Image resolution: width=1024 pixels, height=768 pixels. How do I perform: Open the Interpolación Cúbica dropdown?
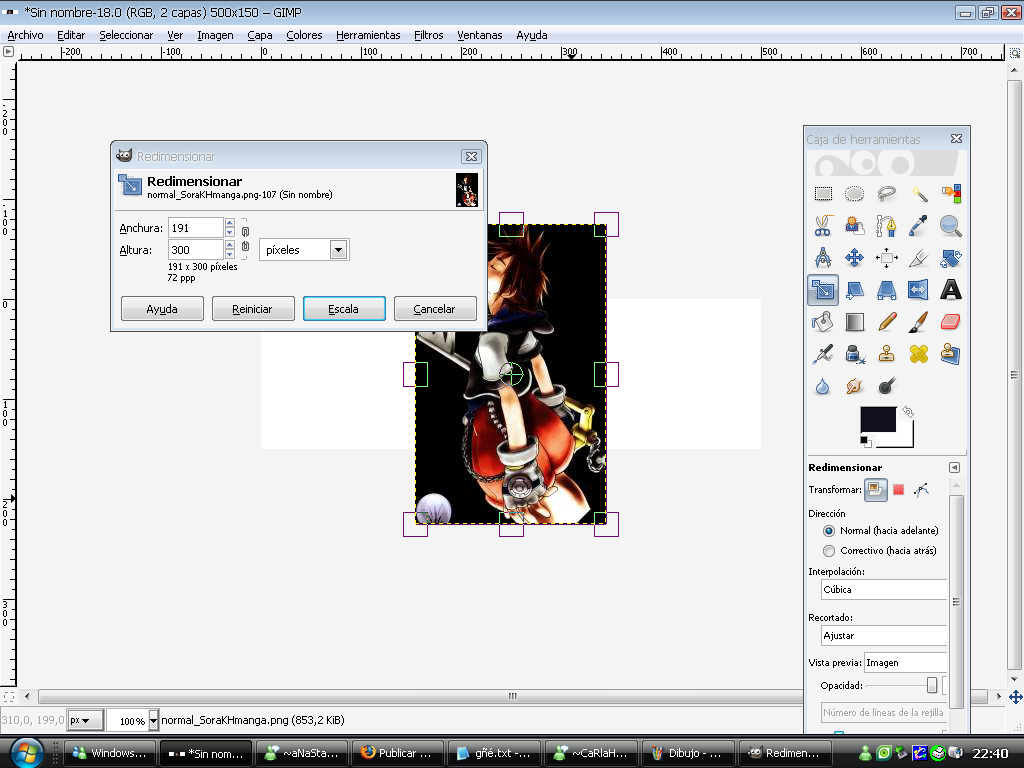(x=884, y=590)
